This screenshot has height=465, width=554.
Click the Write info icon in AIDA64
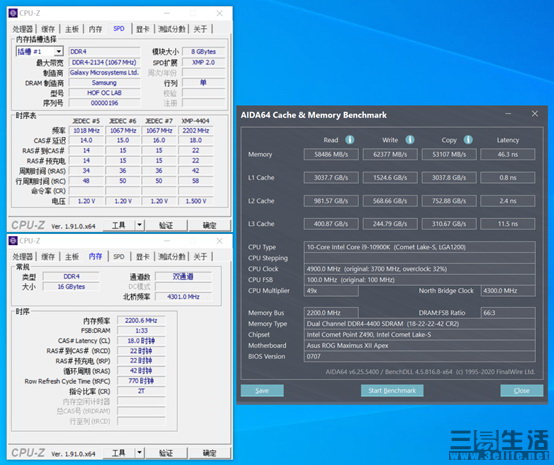coord(409,140)
